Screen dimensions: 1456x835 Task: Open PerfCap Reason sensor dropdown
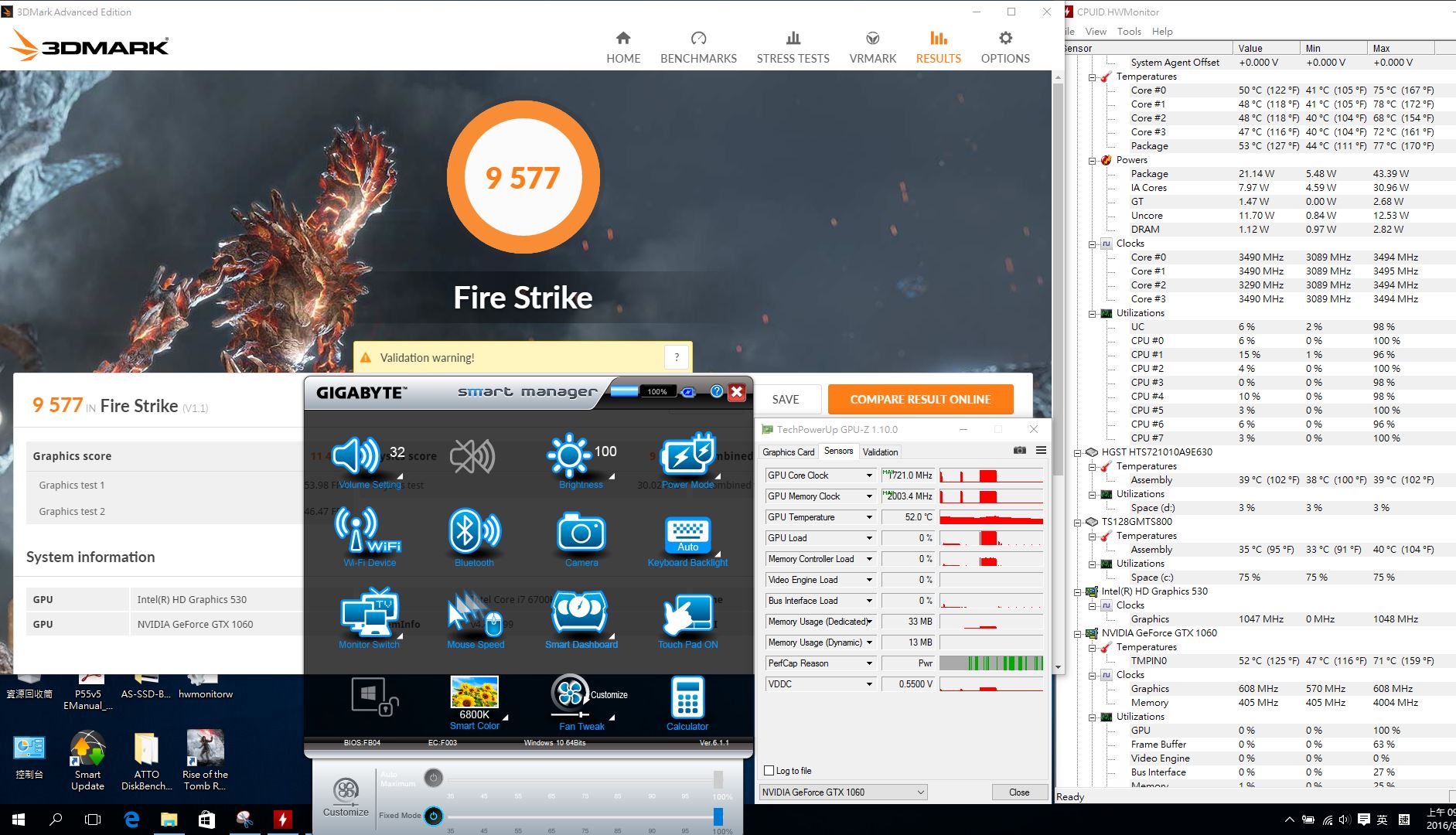coord(868,663)
